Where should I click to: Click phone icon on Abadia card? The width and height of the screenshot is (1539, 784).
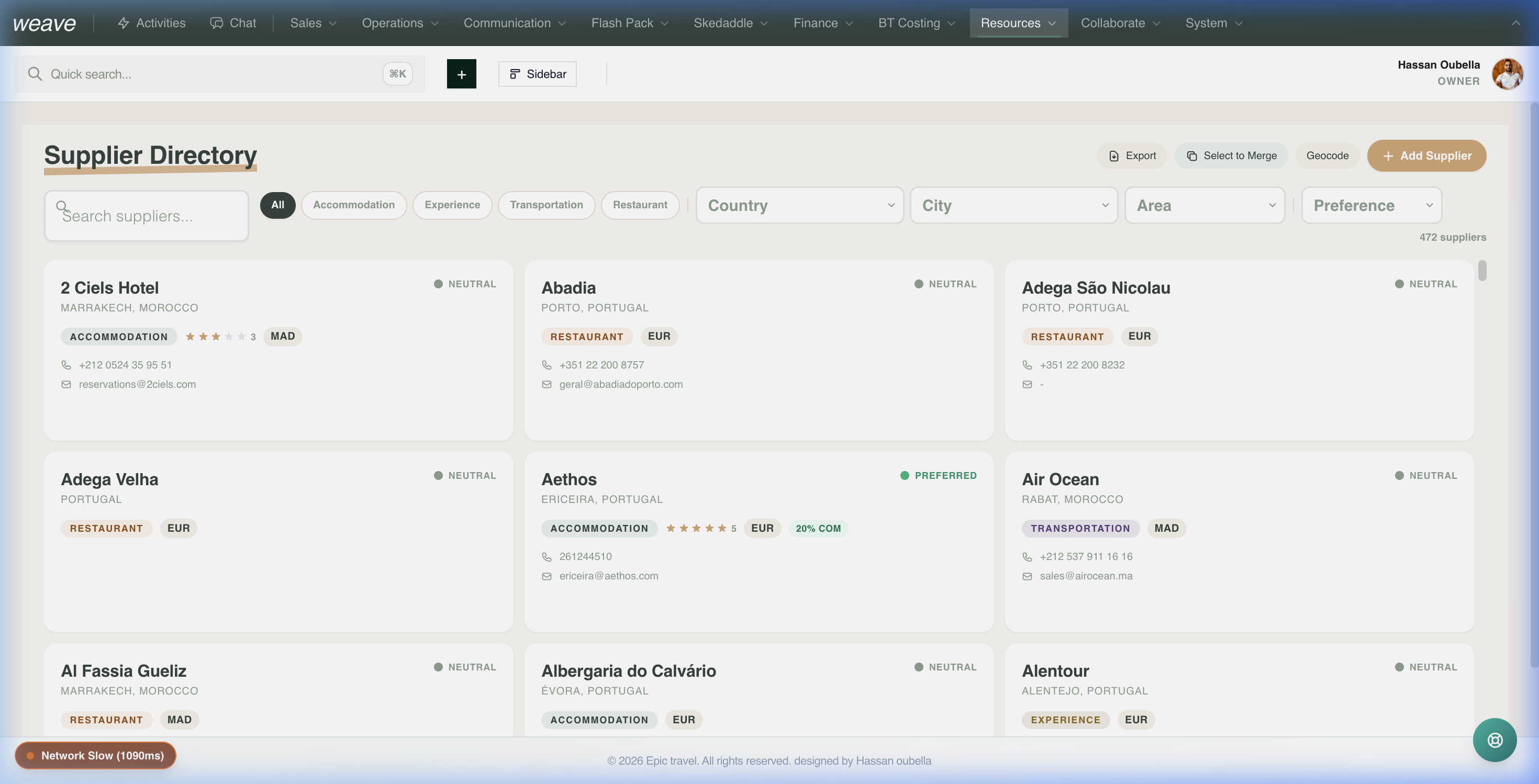coord(547,365)
